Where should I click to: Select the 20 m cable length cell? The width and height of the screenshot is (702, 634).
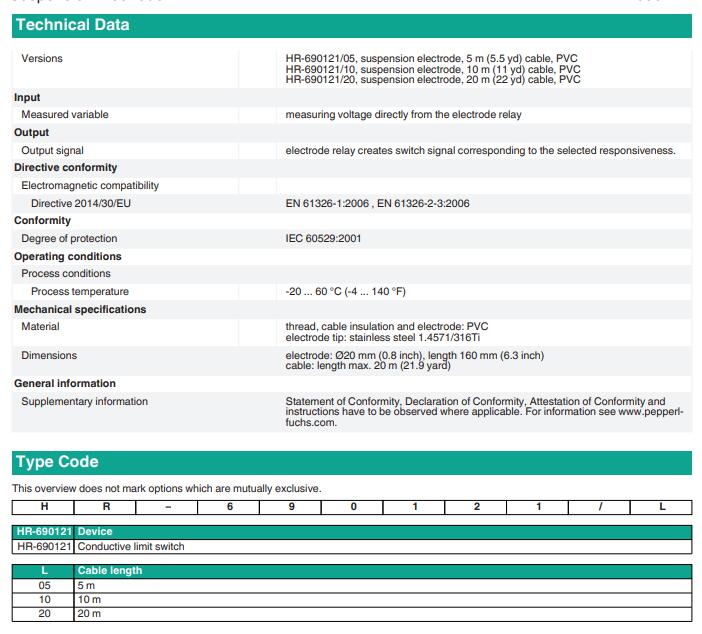pos(90,613)
